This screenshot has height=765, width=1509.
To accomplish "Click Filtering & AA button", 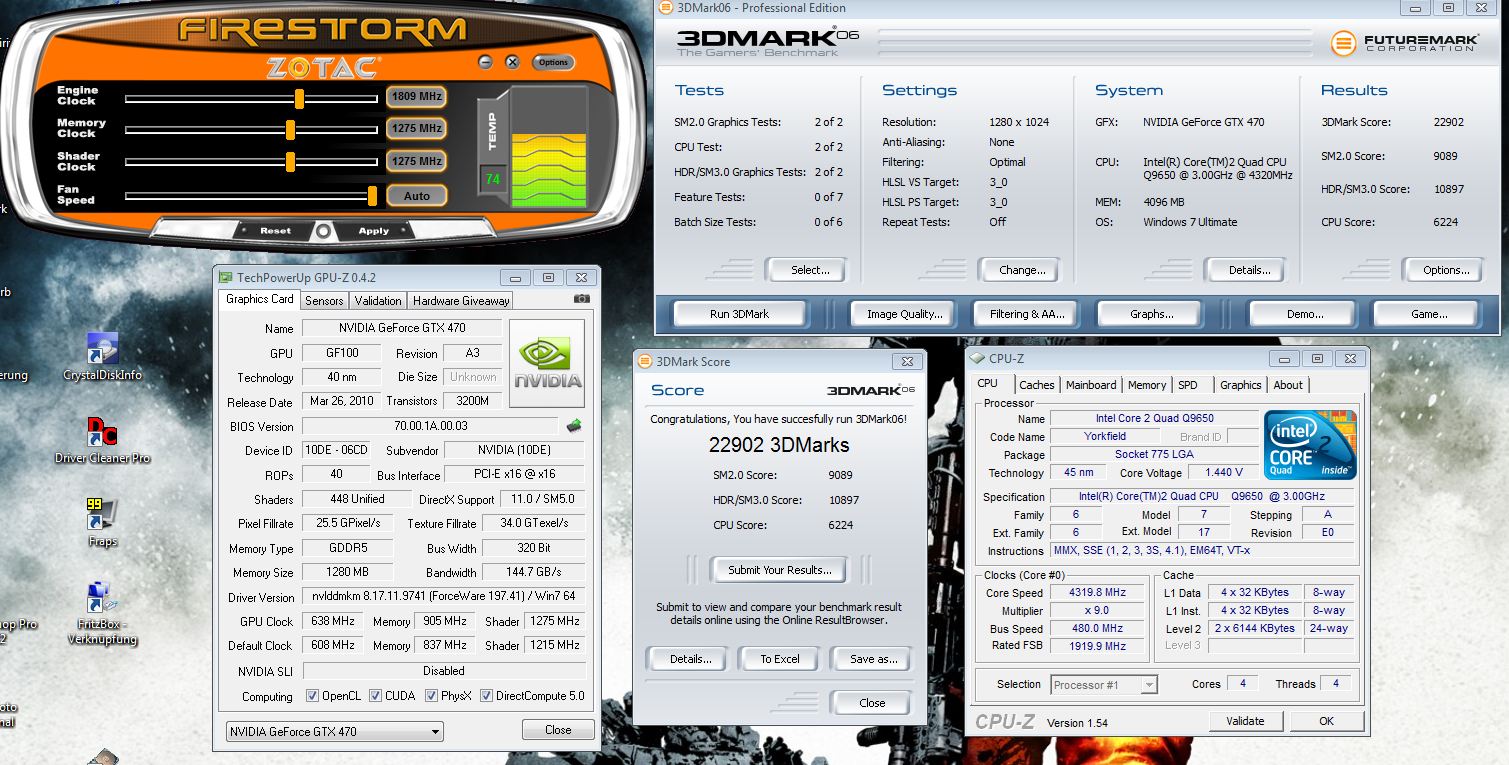I will [1027, 314].
